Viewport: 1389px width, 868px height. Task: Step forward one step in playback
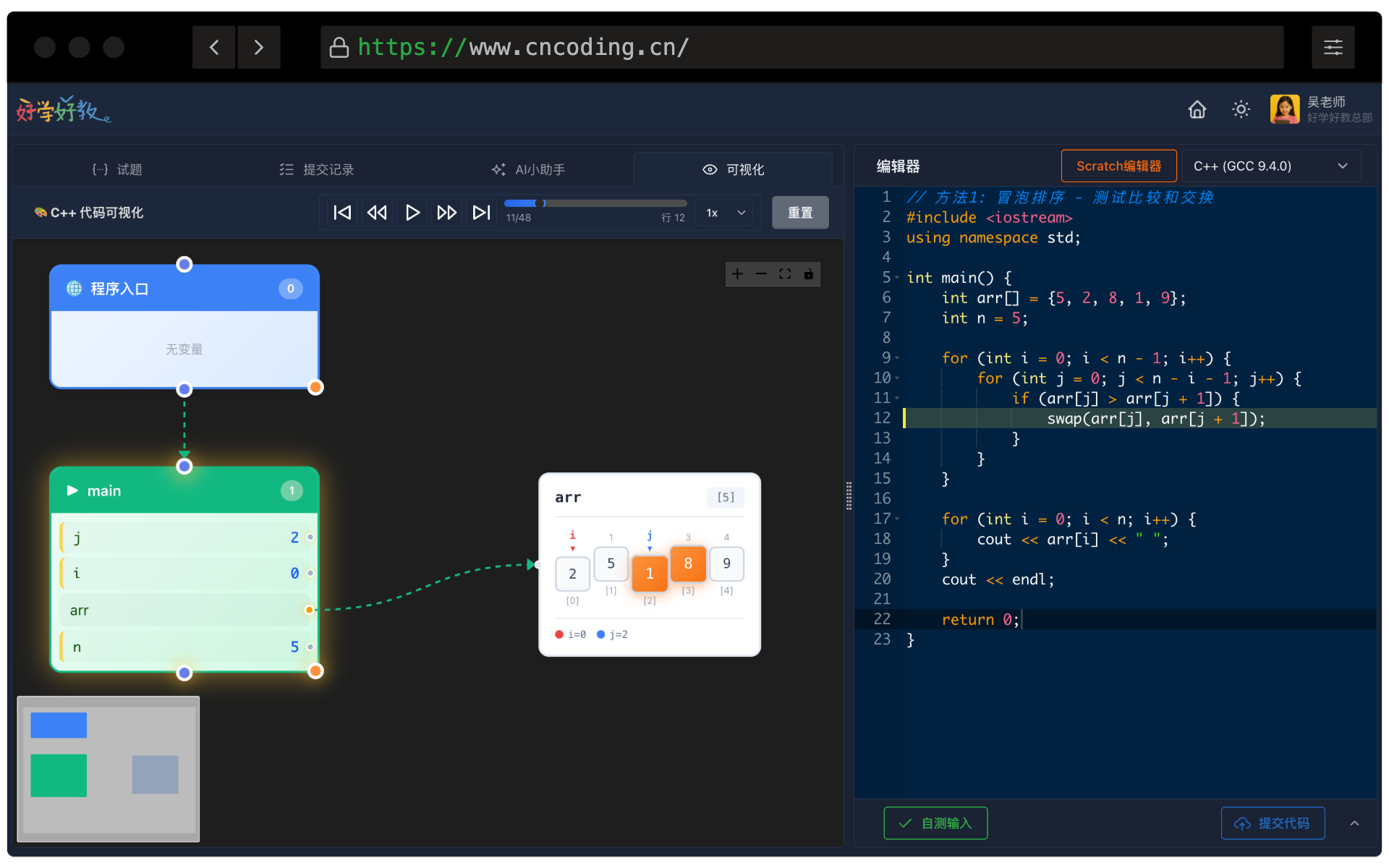[446, 213]
